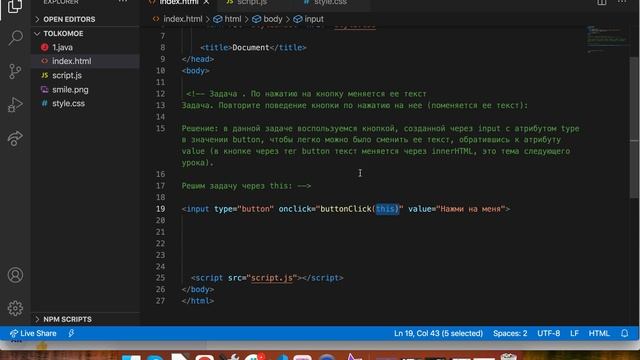Click index.html in the breadcrumb
640x360 pixels.
[x=182, y=19]
